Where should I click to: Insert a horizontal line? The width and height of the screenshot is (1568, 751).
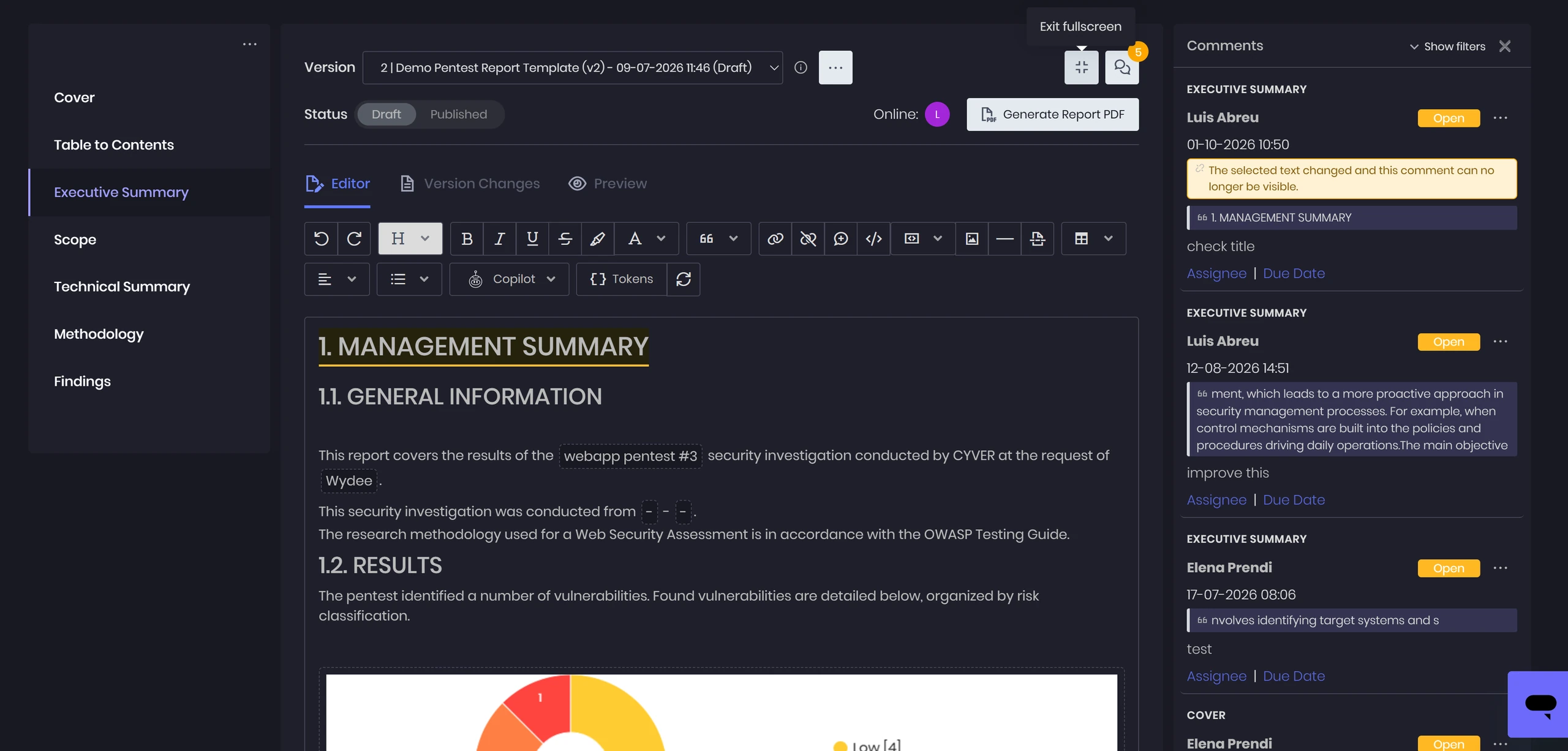pos(1005,239)
